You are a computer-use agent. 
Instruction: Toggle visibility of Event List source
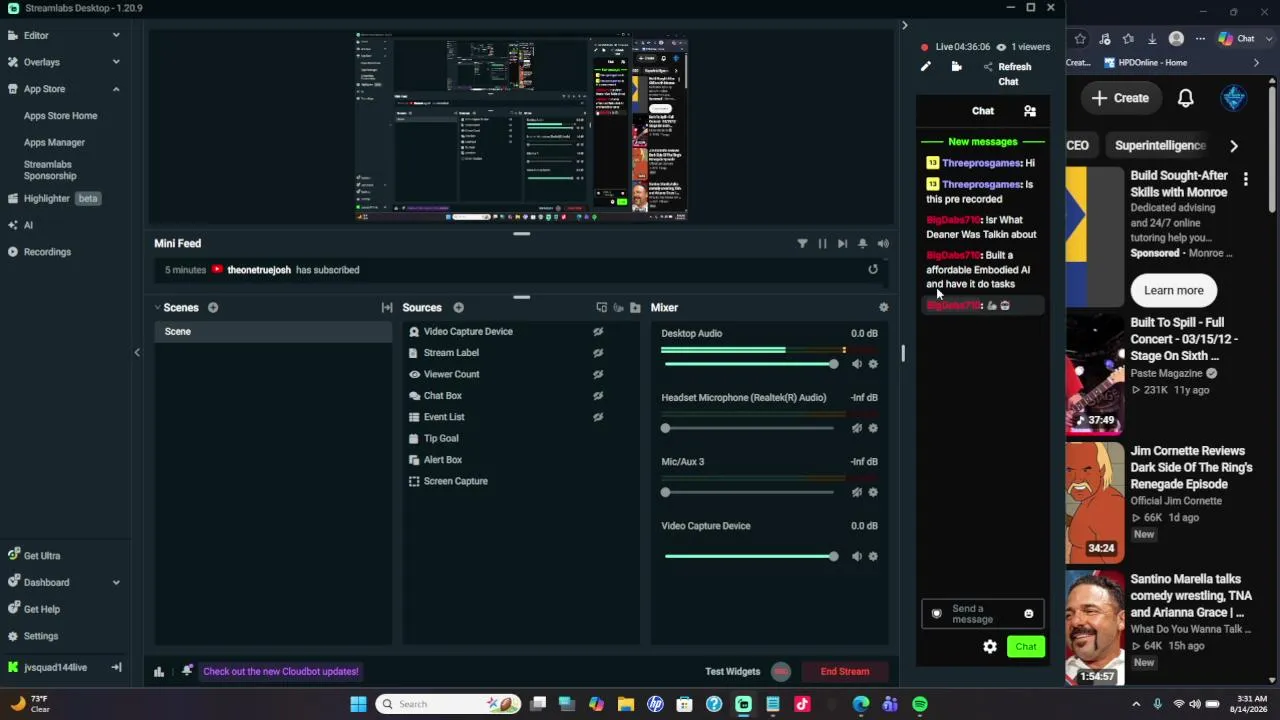(x=598, y=417)
